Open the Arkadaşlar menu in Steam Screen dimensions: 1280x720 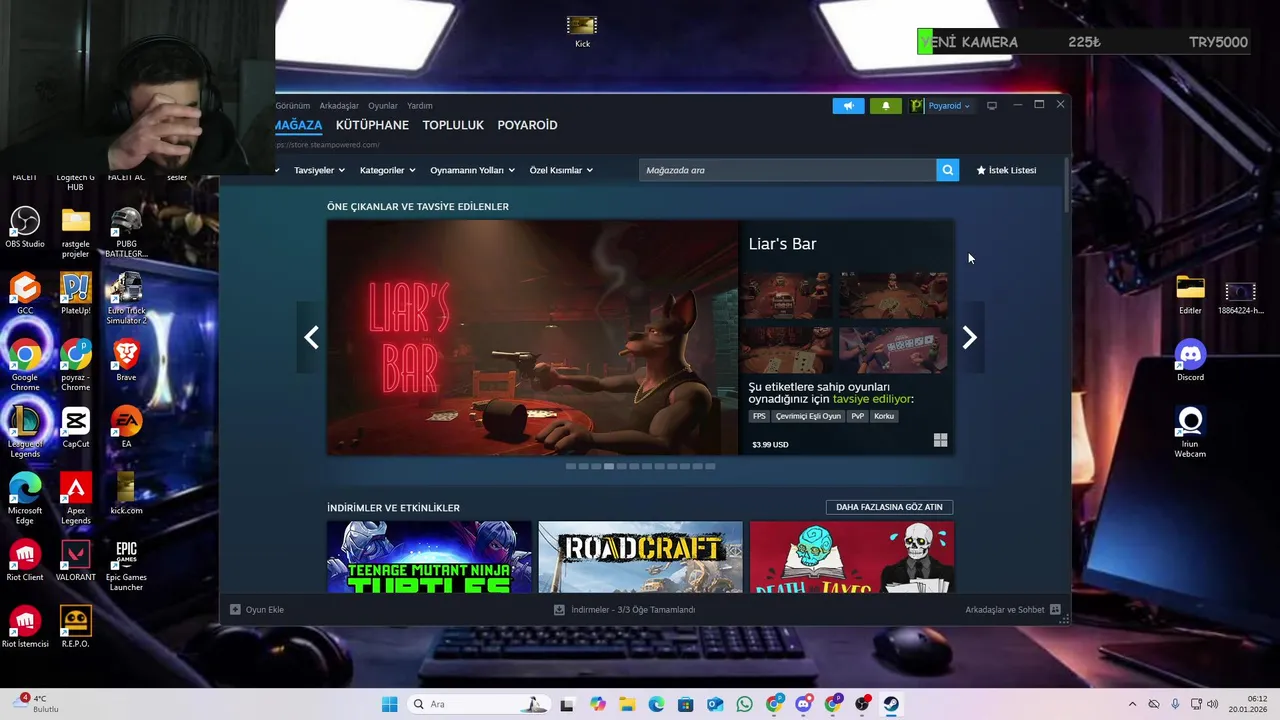click(339, 105)
